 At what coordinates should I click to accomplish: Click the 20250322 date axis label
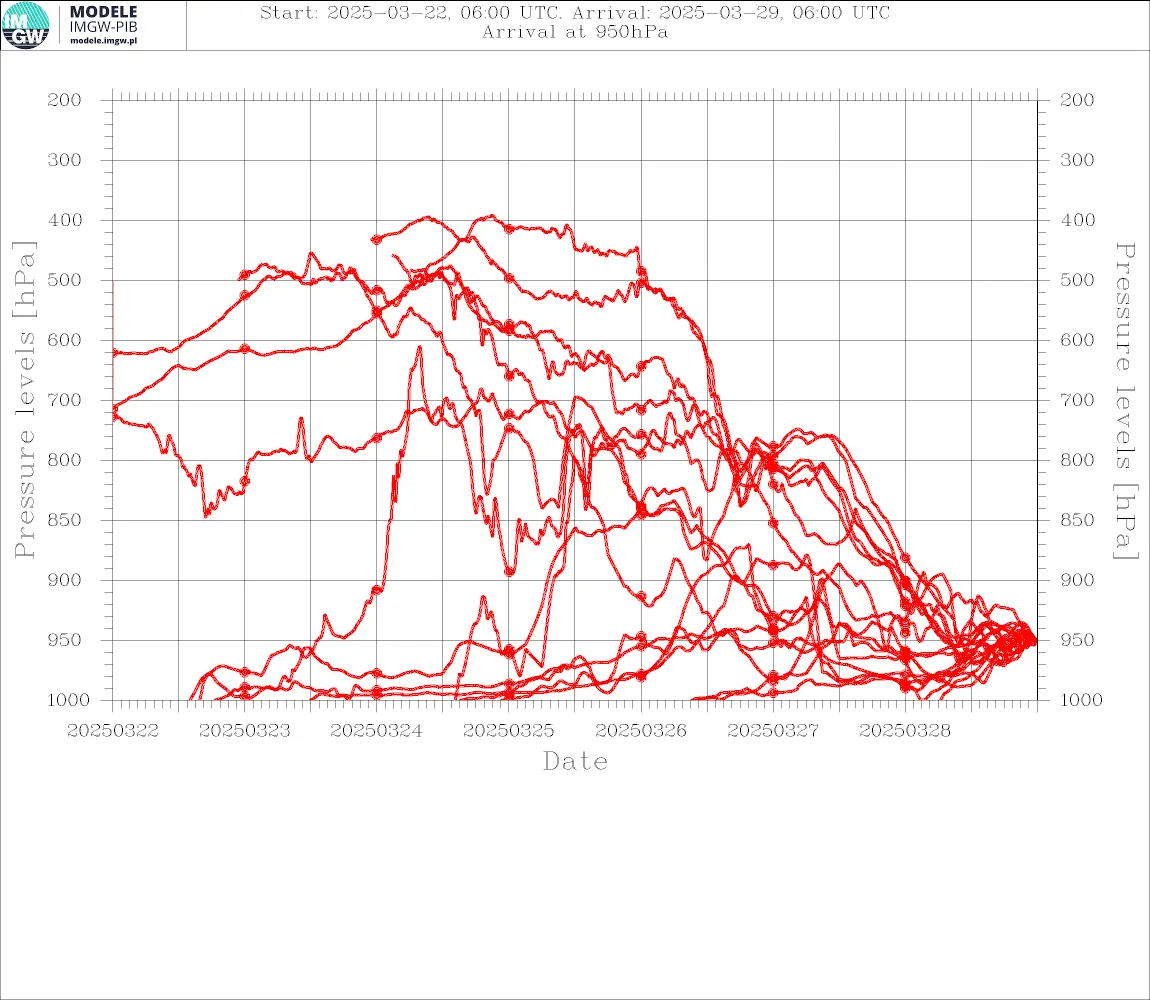tap(113, 731)
